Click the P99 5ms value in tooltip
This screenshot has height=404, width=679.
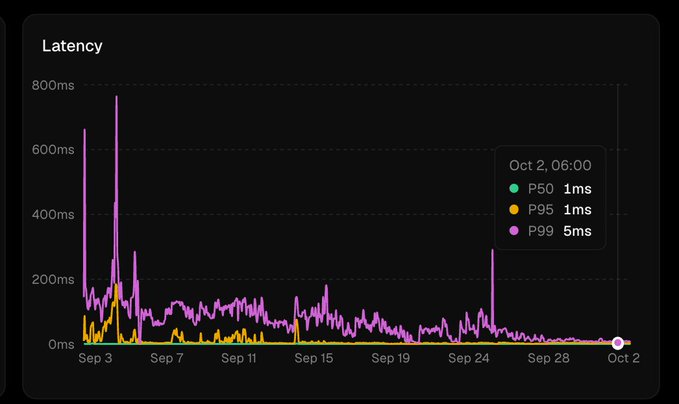[577, 231]
